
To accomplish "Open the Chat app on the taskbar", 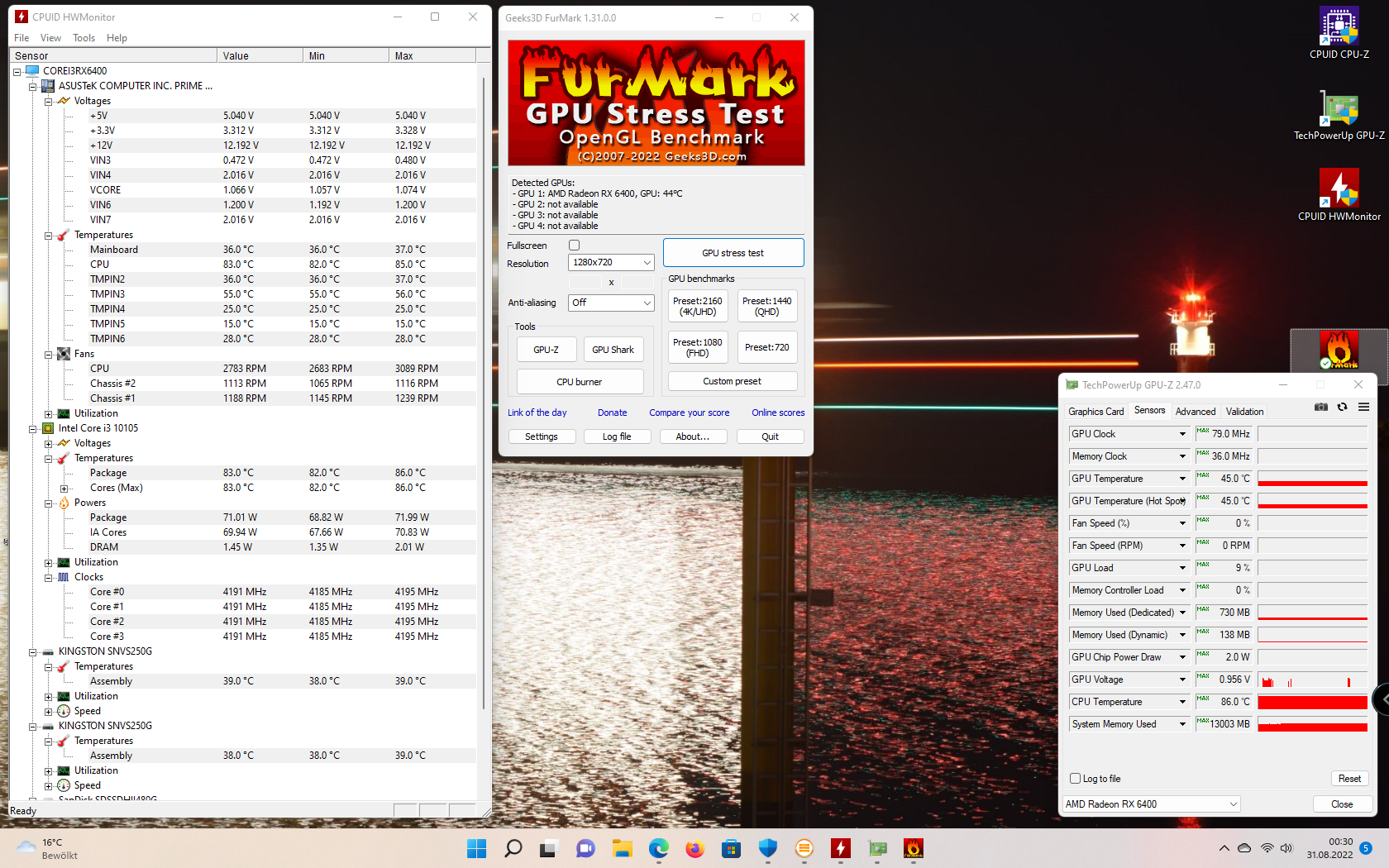I will click(585, 848).
